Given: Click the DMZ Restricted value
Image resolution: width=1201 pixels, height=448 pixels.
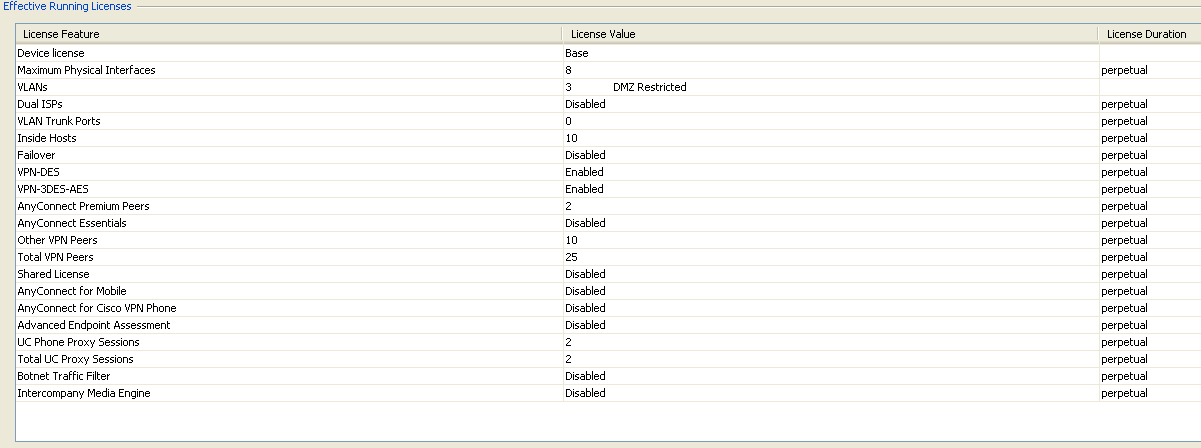Looking at the screenshot, I should pos(649,87).
